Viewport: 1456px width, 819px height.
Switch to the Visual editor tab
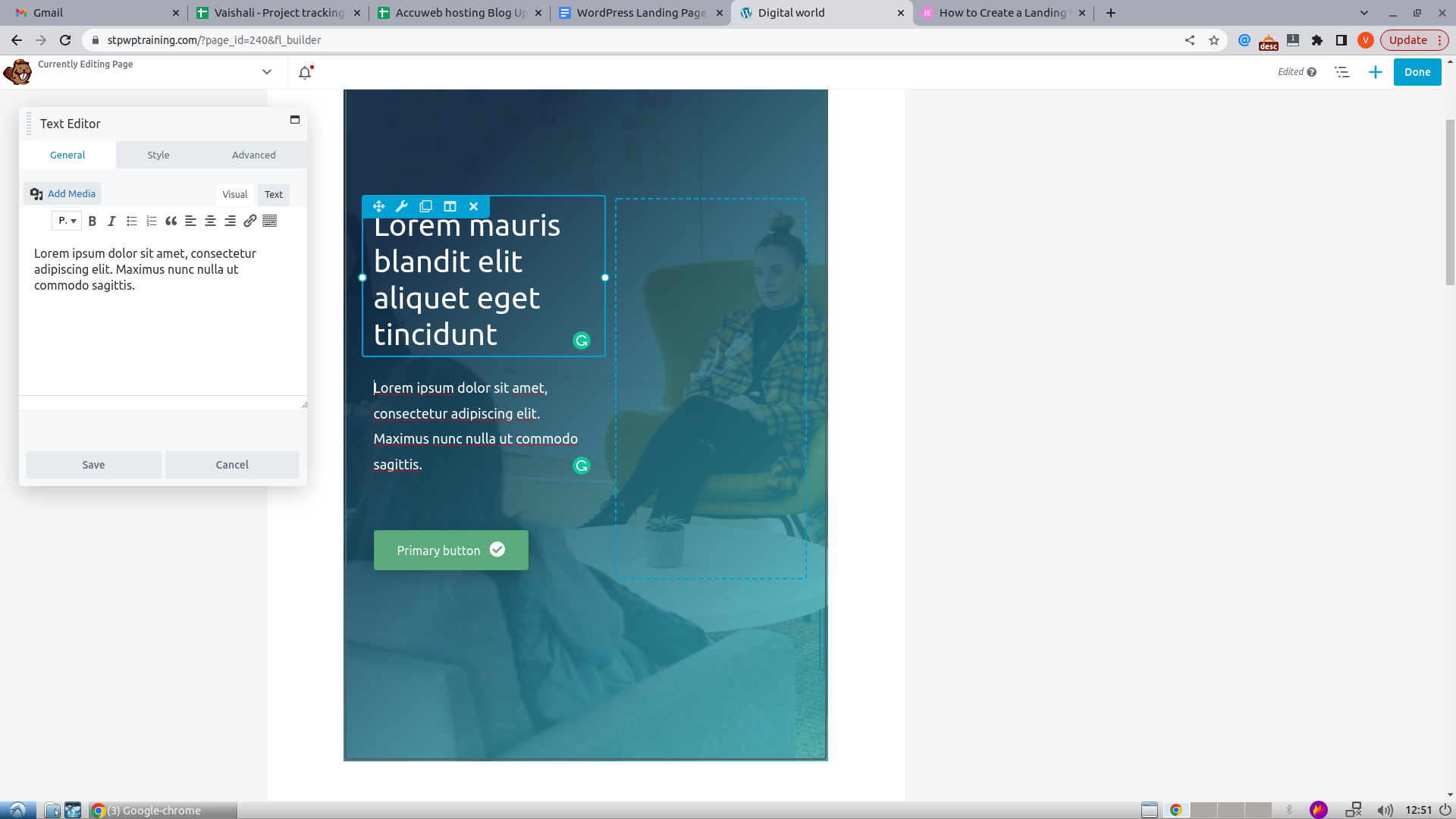coord(234,194)
